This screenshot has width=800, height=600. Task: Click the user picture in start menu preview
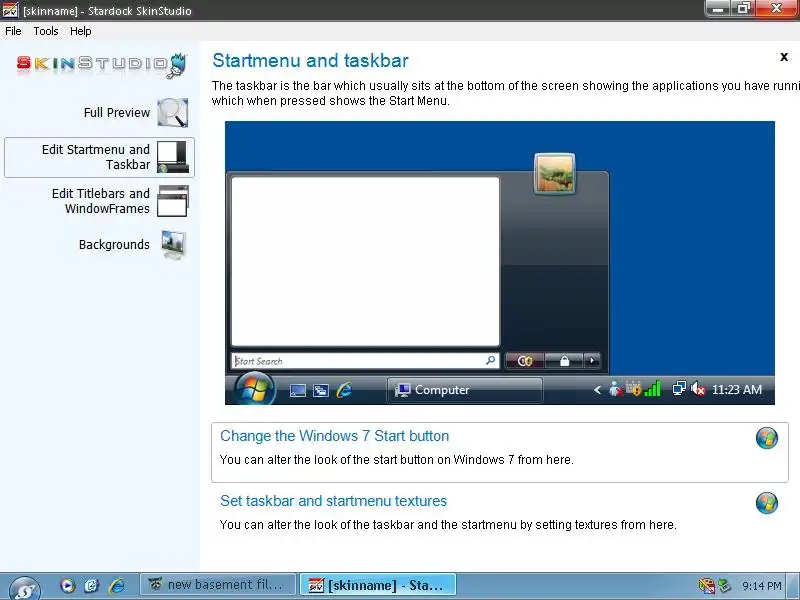pos(555,174)
